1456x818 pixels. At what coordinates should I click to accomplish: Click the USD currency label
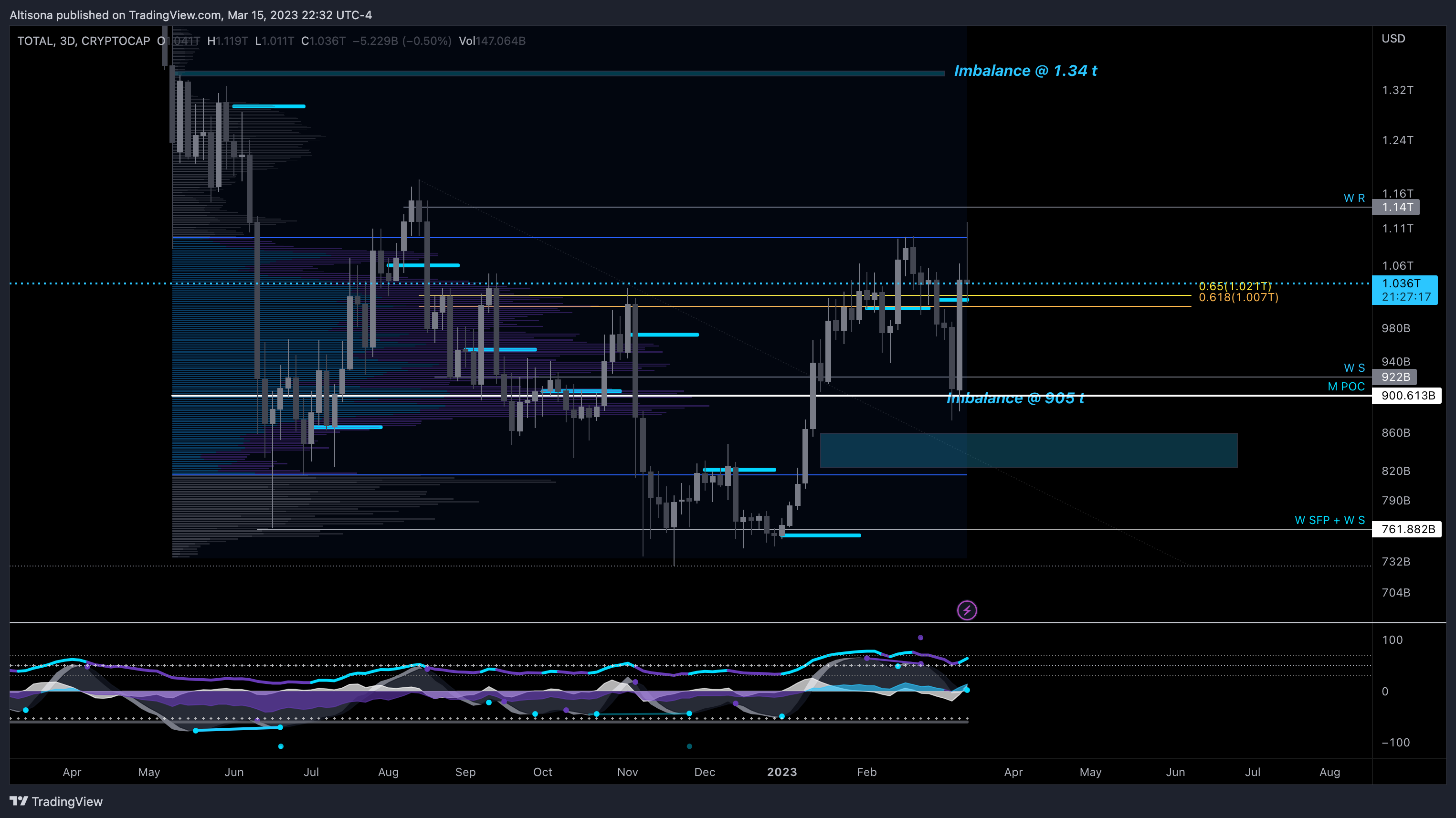pyautogui.click(x=1393, y=38)
